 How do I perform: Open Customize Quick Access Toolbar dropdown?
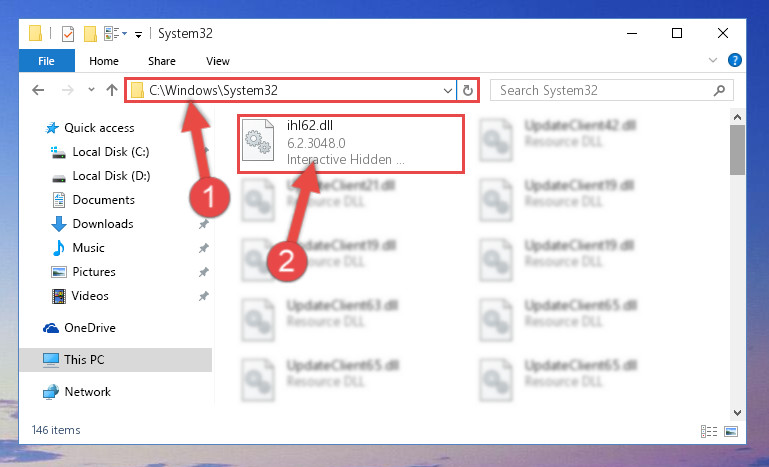pos(139,34)
